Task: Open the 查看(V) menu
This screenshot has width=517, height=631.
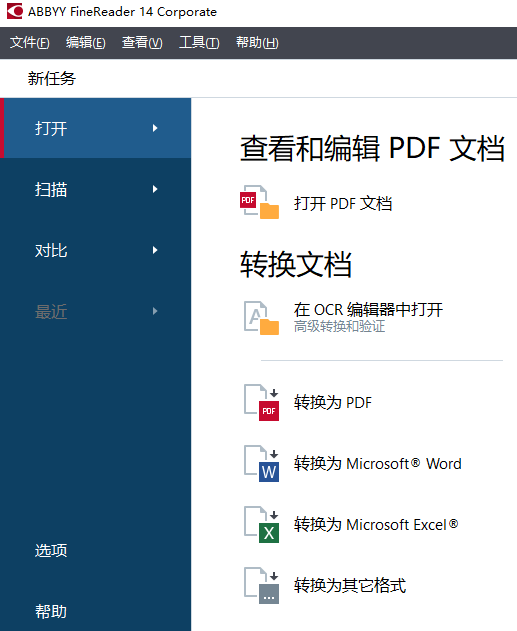Action: click(142, 42)
